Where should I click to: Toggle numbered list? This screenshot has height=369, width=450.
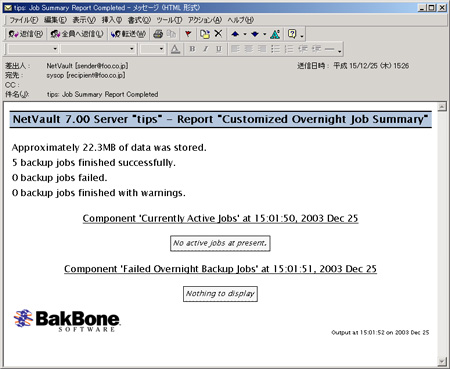[289, 49]
